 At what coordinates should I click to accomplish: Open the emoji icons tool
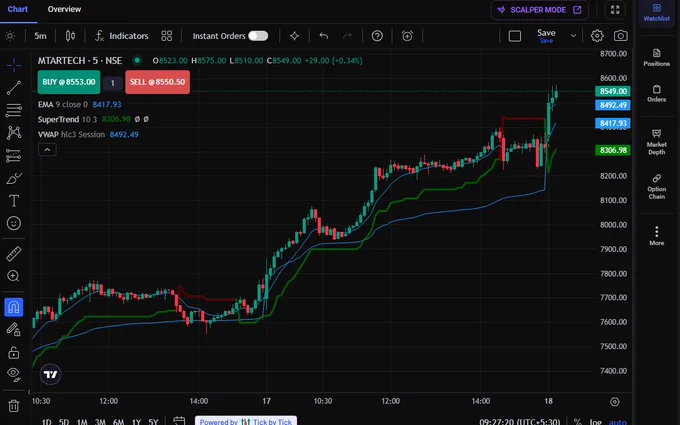pyautogui.click(x=14, y=223)
